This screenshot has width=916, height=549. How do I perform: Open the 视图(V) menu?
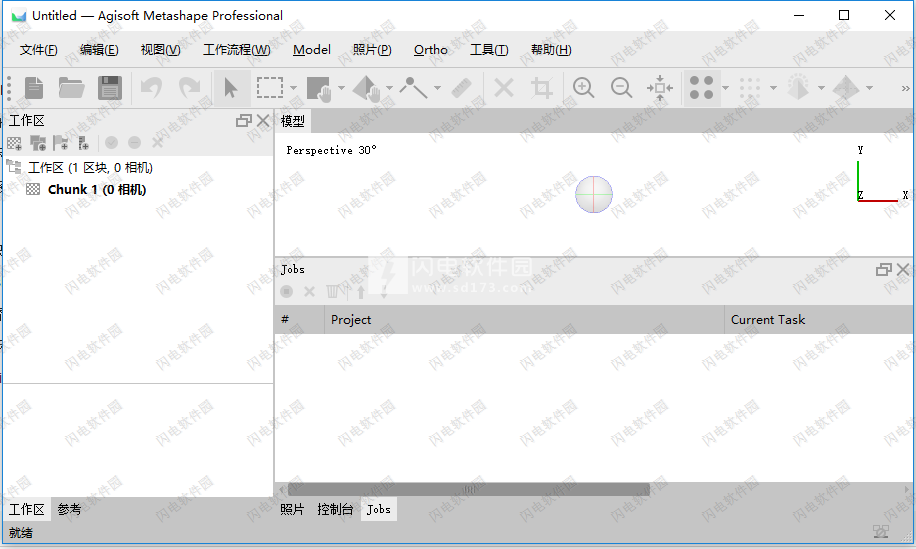point(161,50)
